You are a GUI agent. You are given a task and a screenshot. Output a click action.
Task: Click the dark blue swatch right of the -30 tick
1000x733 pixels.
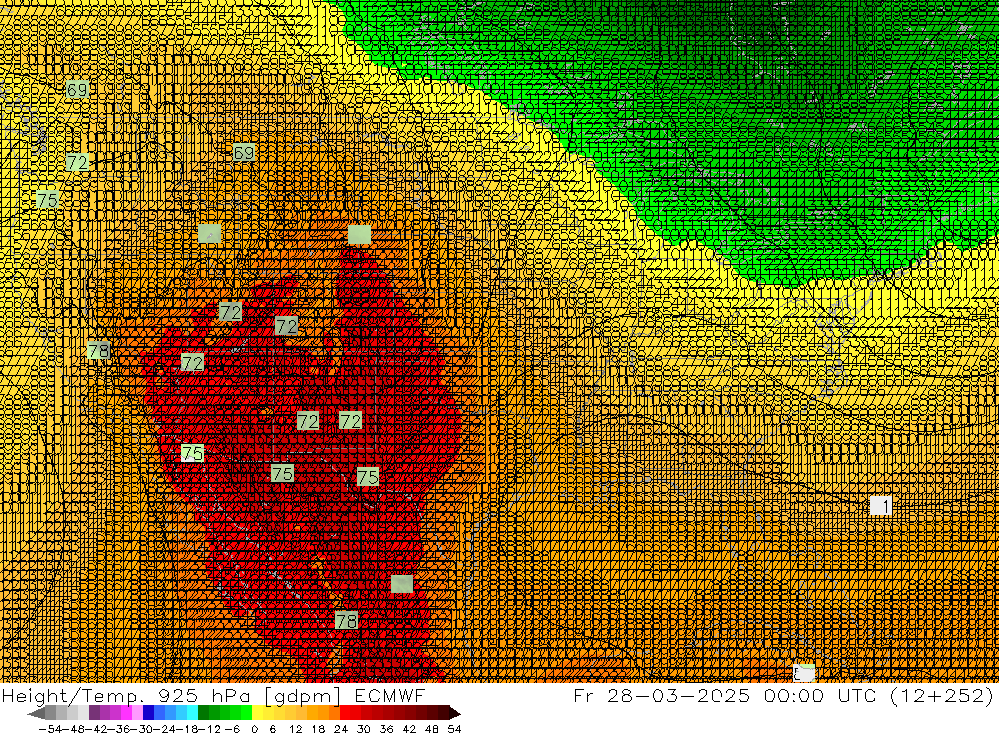tap(149, 713)
